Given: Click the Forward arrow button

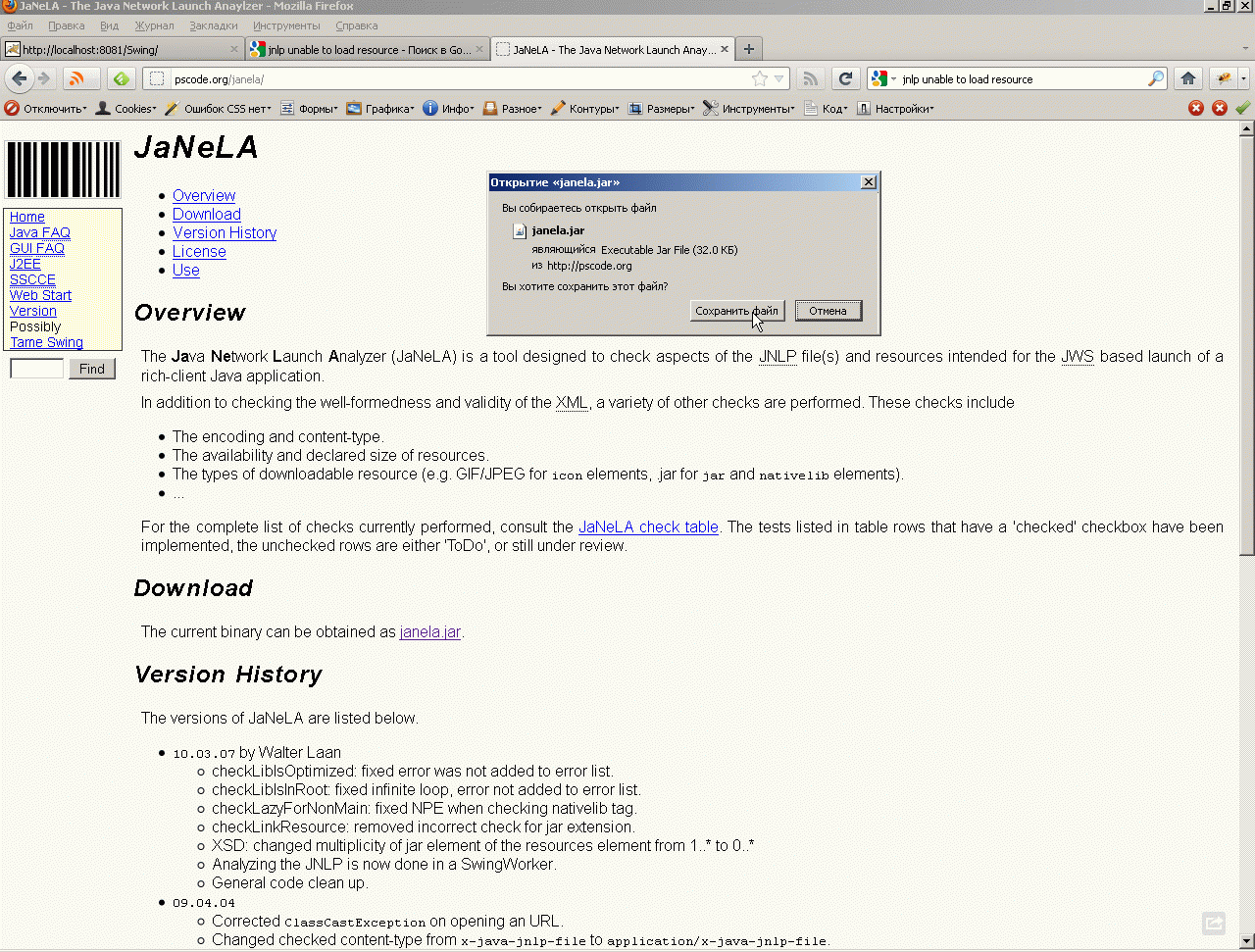Looking at the screenshot, I should pos(44,78).
